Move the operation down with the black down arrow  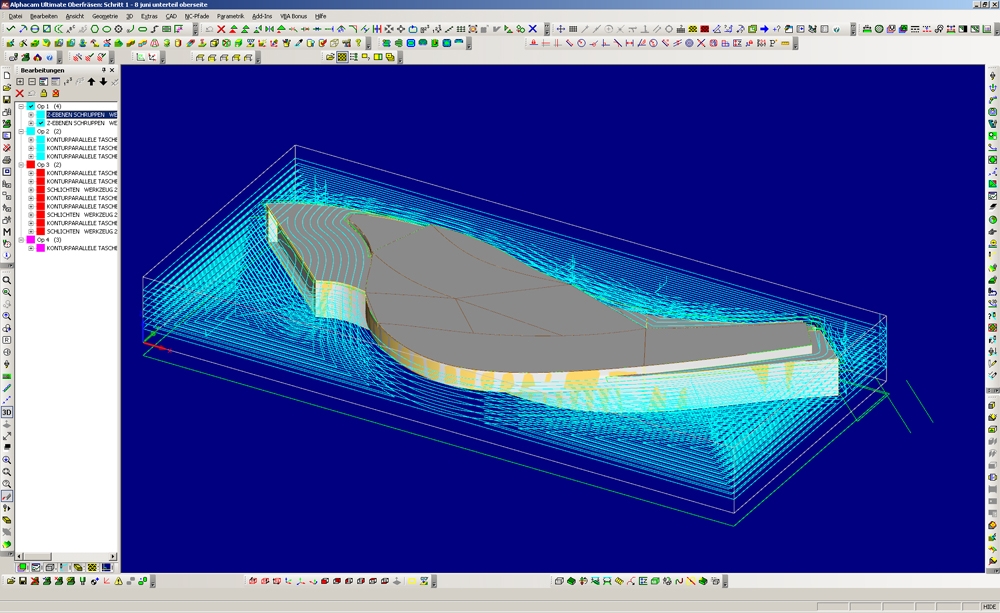[x=103, y=82]
